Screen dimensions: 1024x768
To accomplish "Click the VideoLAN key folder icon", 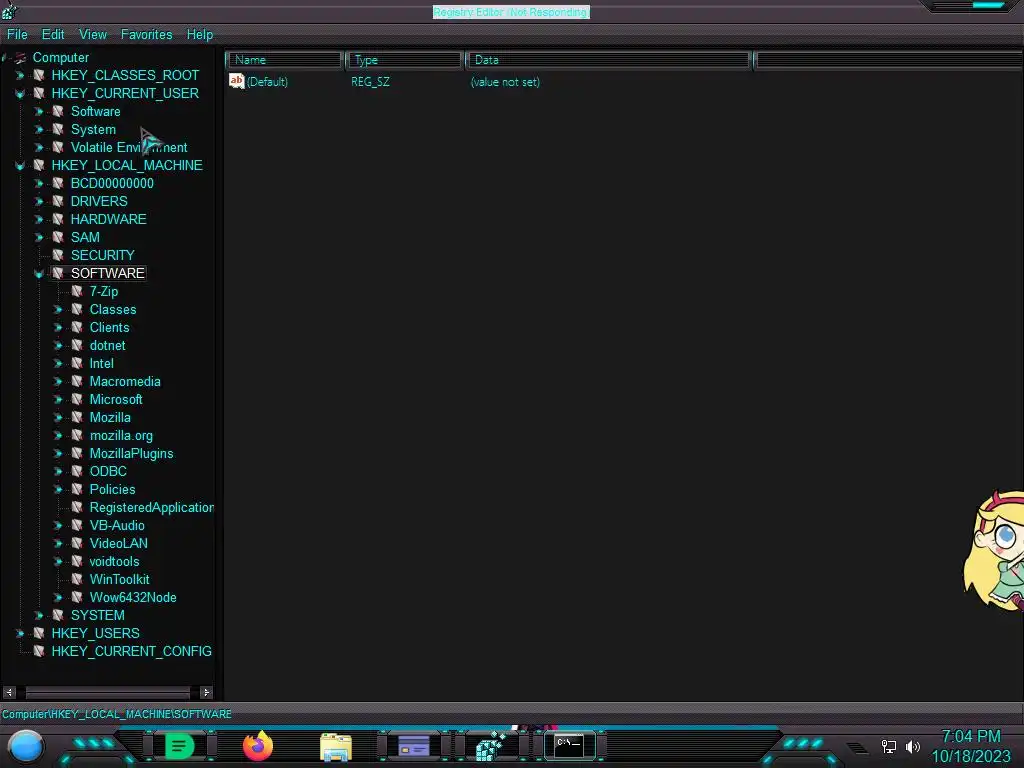I will click(77, 543).
